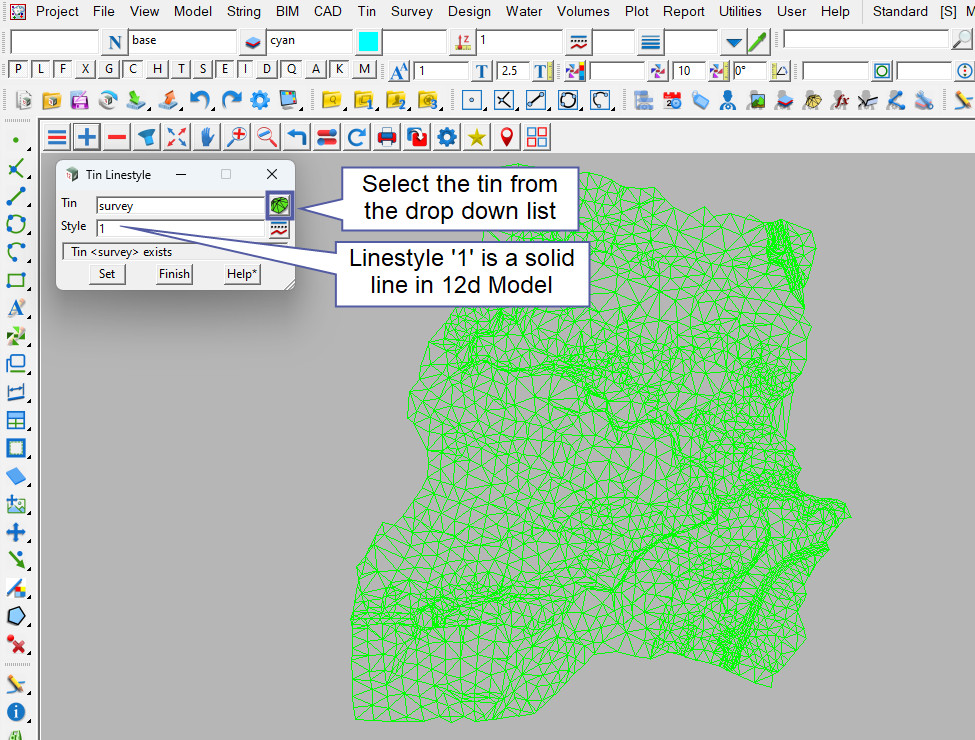This screenshot has width=975, height=740.
Task: Open the Tin menu
Action: (x=366, y=12)
